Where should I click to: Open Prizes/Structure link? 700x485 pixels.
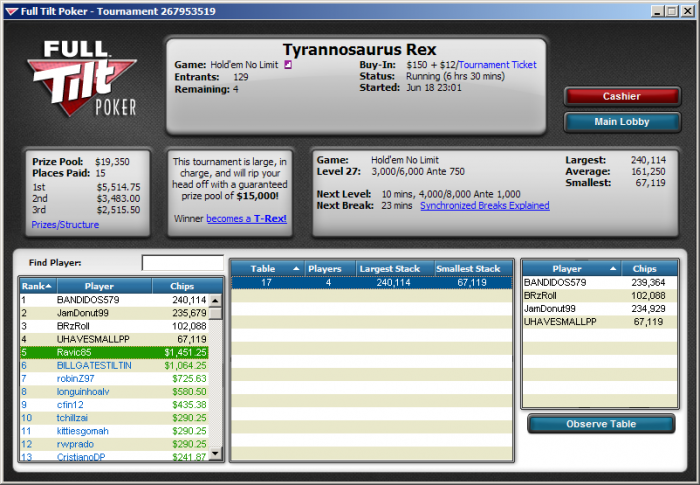click(65, 225)
